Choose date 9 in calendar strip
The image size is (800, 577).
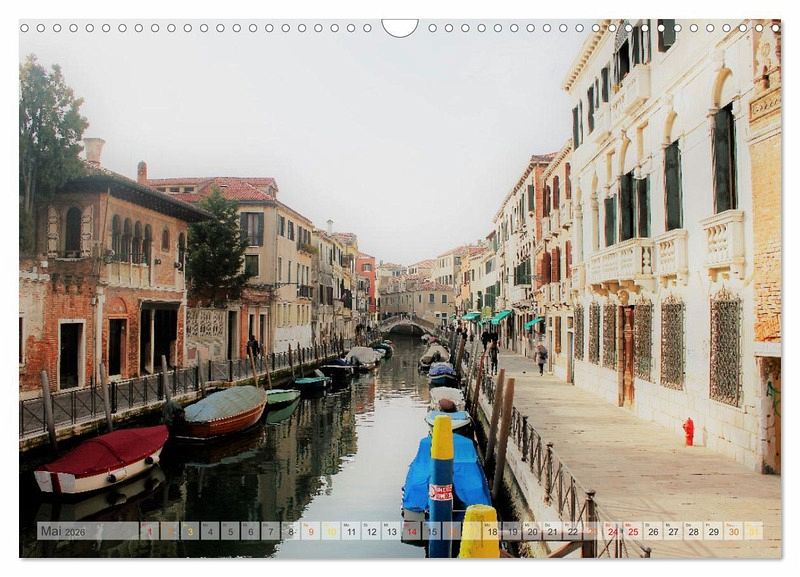[x=310, y=531]
